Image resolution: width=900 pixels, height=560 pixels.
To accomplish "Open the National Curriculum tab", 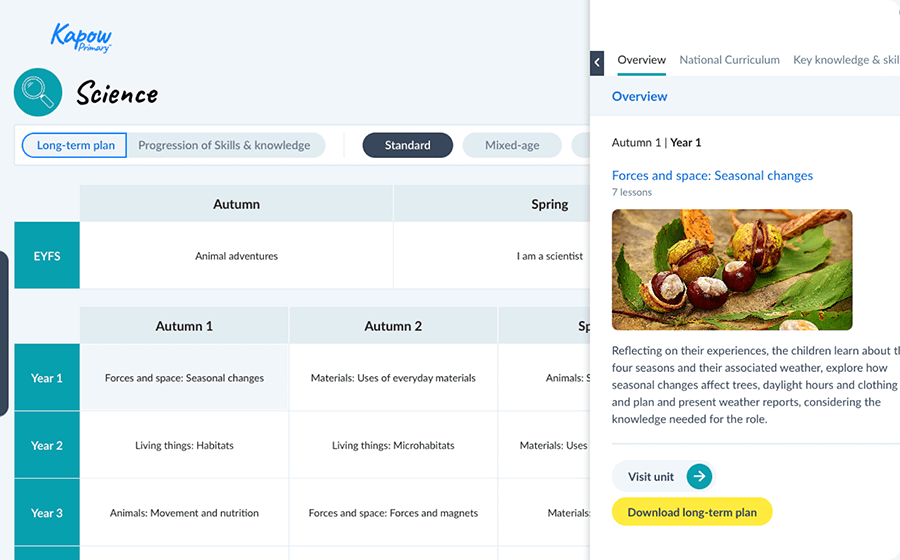I will click(729, 60).
